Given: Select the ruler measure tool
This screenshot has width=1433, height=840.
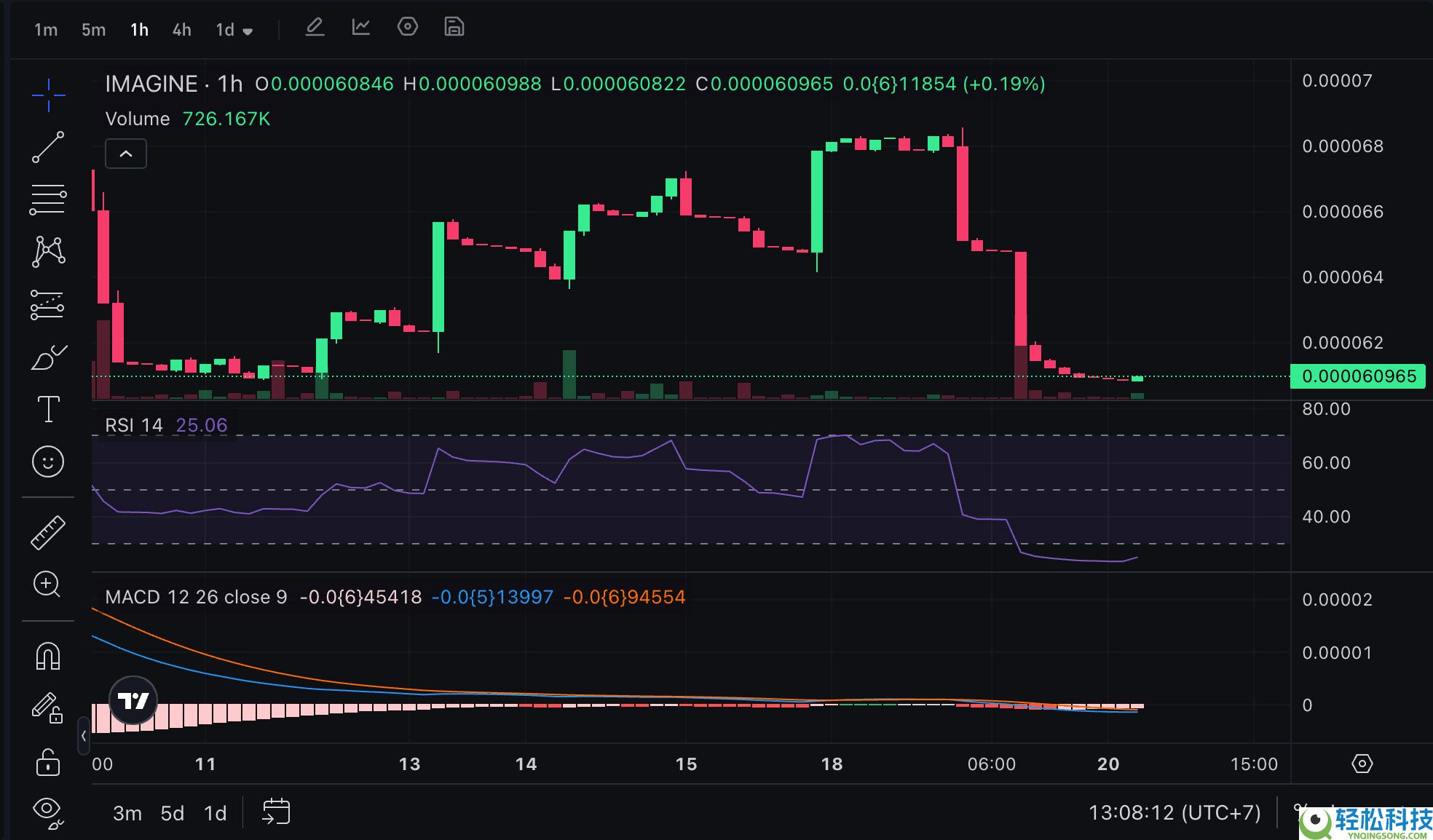Looking at the screenshot, I should point(48,532).
